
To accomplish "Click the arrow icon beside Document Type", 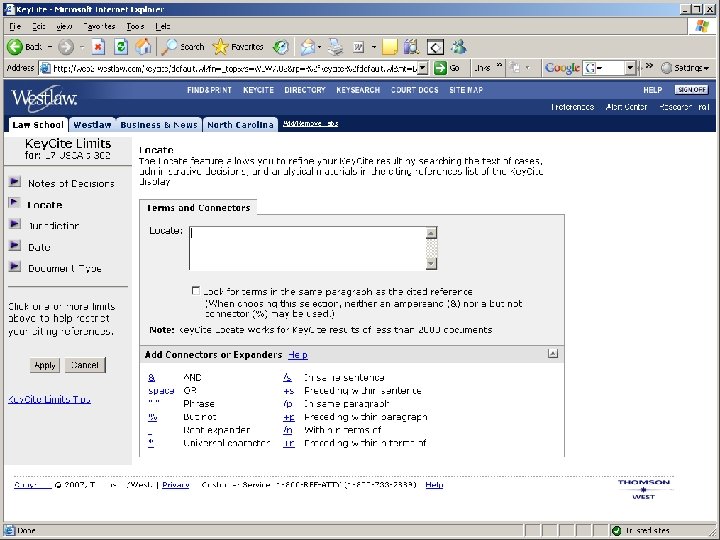I will click(15, 266).
